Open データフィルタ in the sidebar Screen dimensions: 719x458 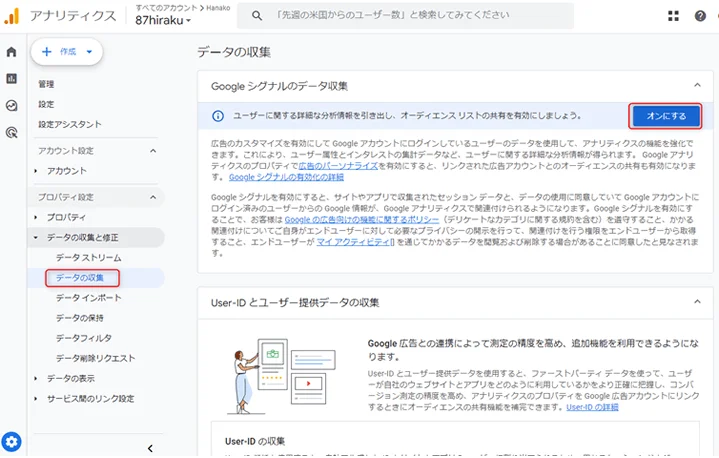[x=84, y=338]
